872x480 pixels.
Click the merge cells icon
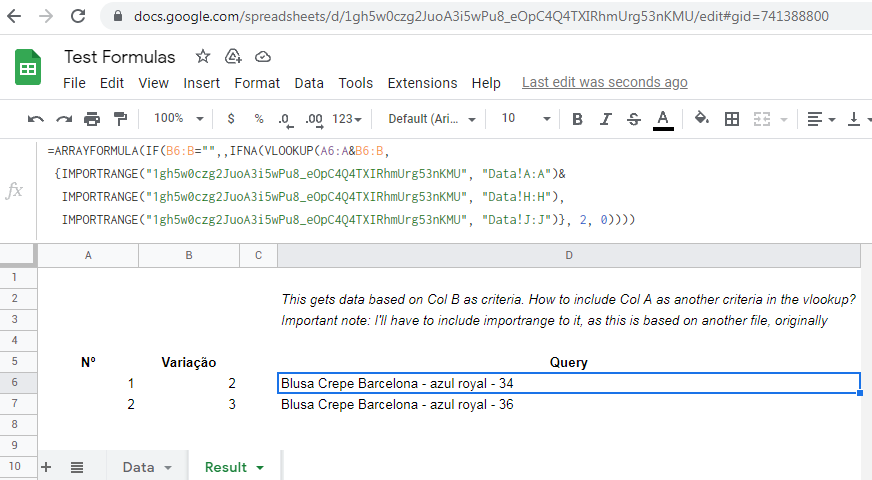click(x=762, y=119)
